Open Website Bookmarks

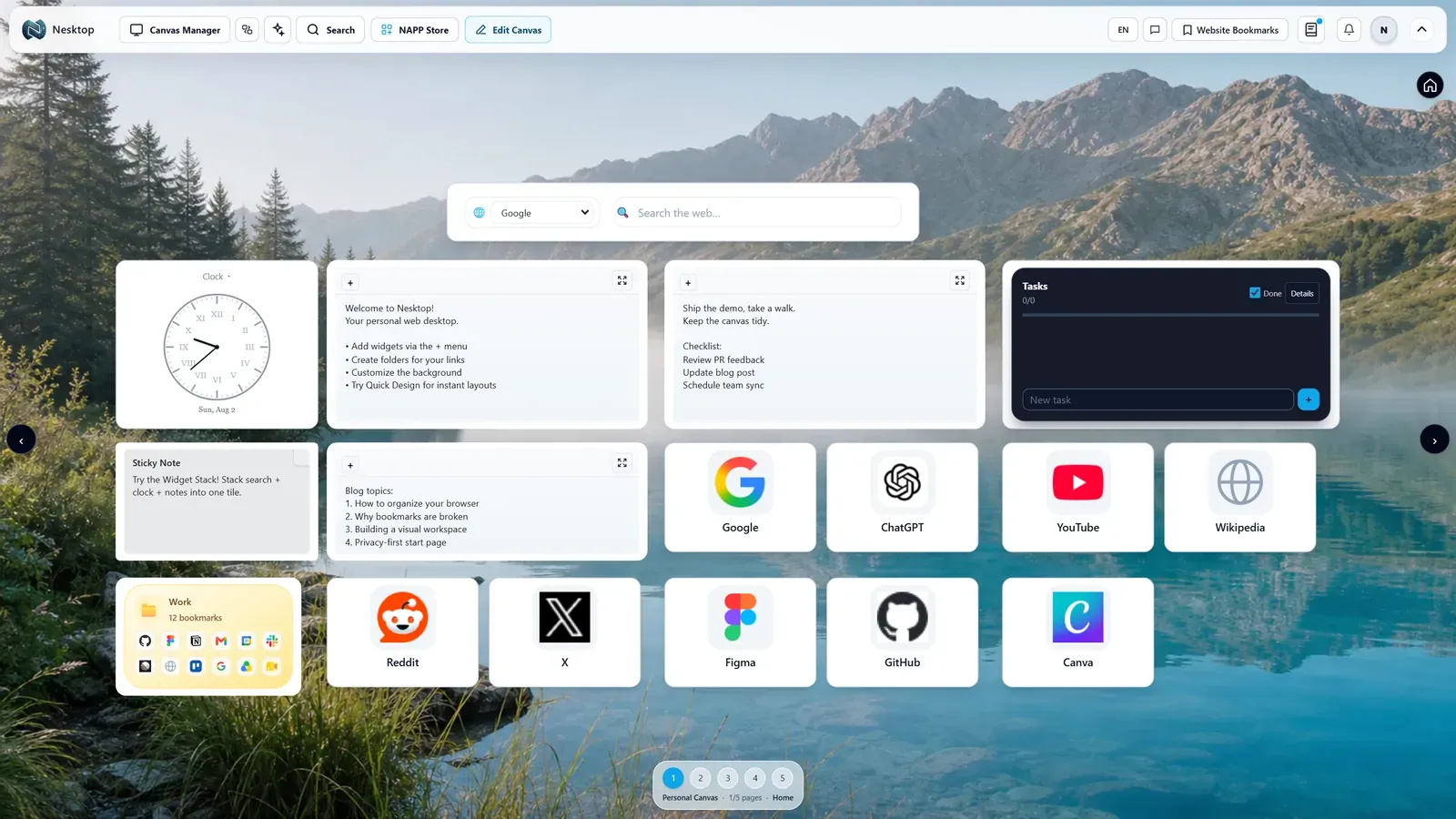pos(1229,30)
